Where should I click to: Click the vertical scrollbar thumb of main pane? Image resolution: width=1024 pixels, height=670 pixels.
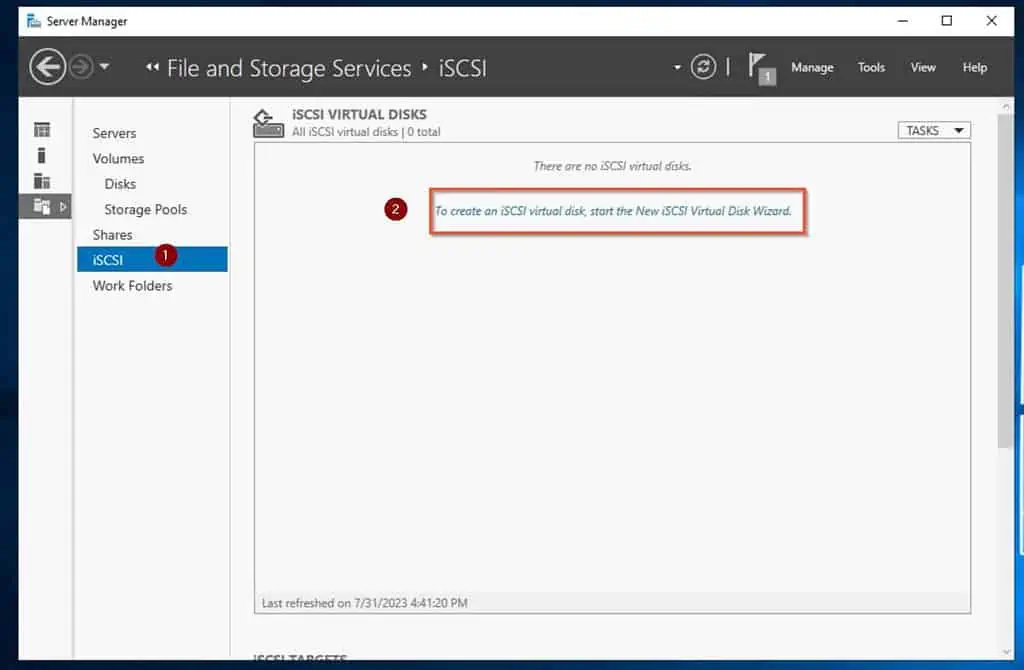[1005, 281]
